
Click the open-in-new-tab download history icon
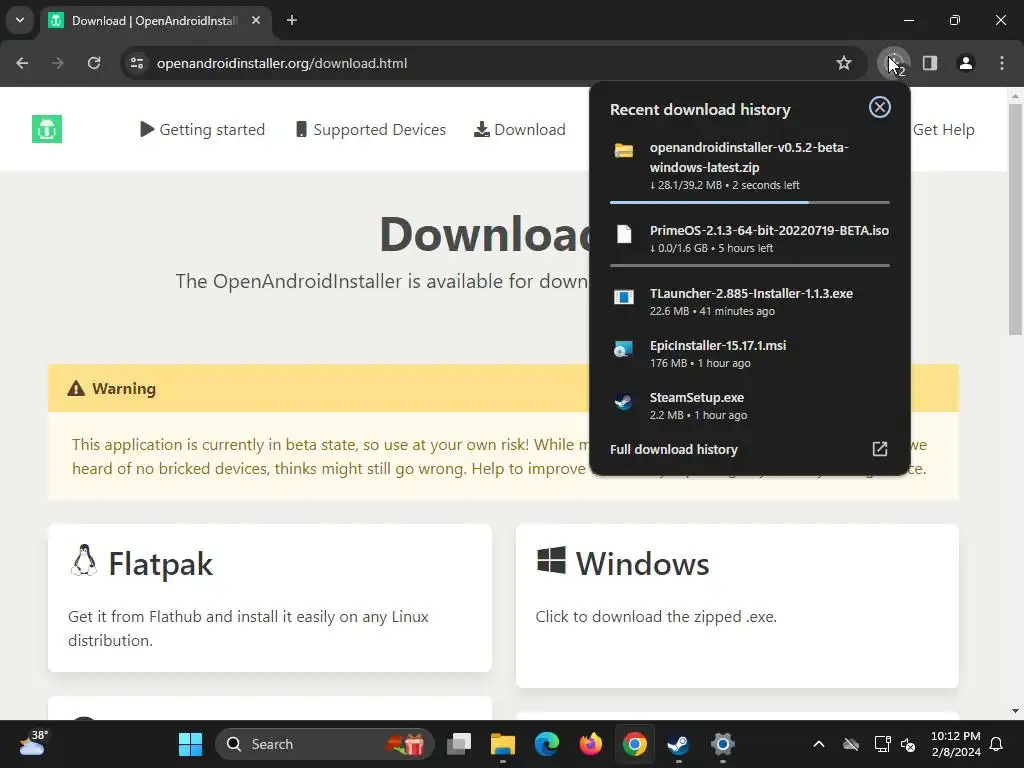[x=880, y=449]
